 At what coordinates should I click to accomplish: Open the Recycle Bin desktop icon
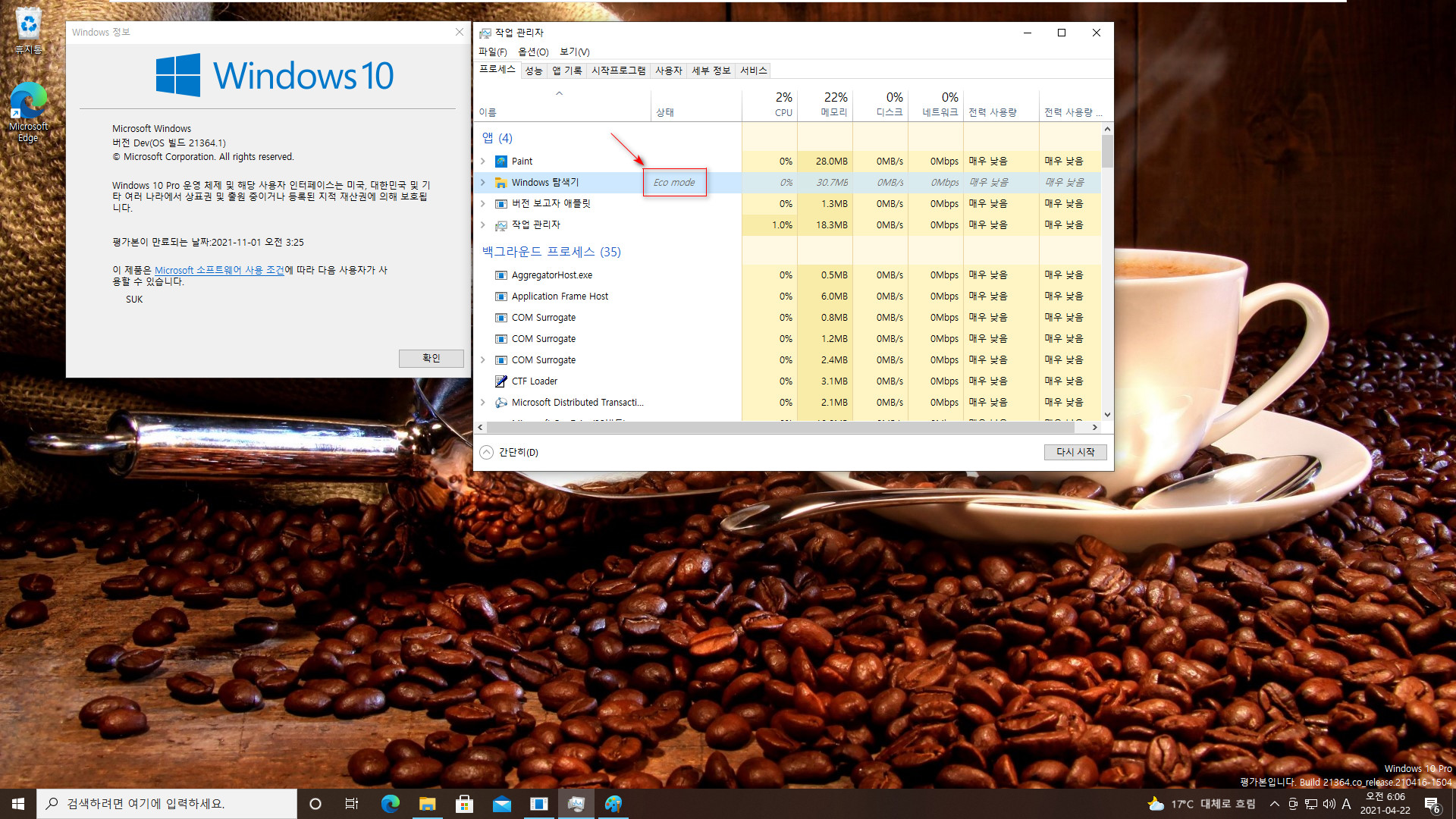28,30
